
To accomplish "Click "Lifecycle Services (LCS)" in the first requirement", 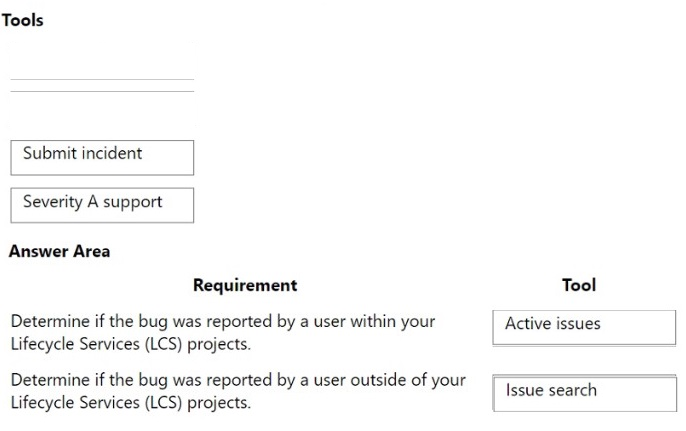I will click(x=96, y=344).
